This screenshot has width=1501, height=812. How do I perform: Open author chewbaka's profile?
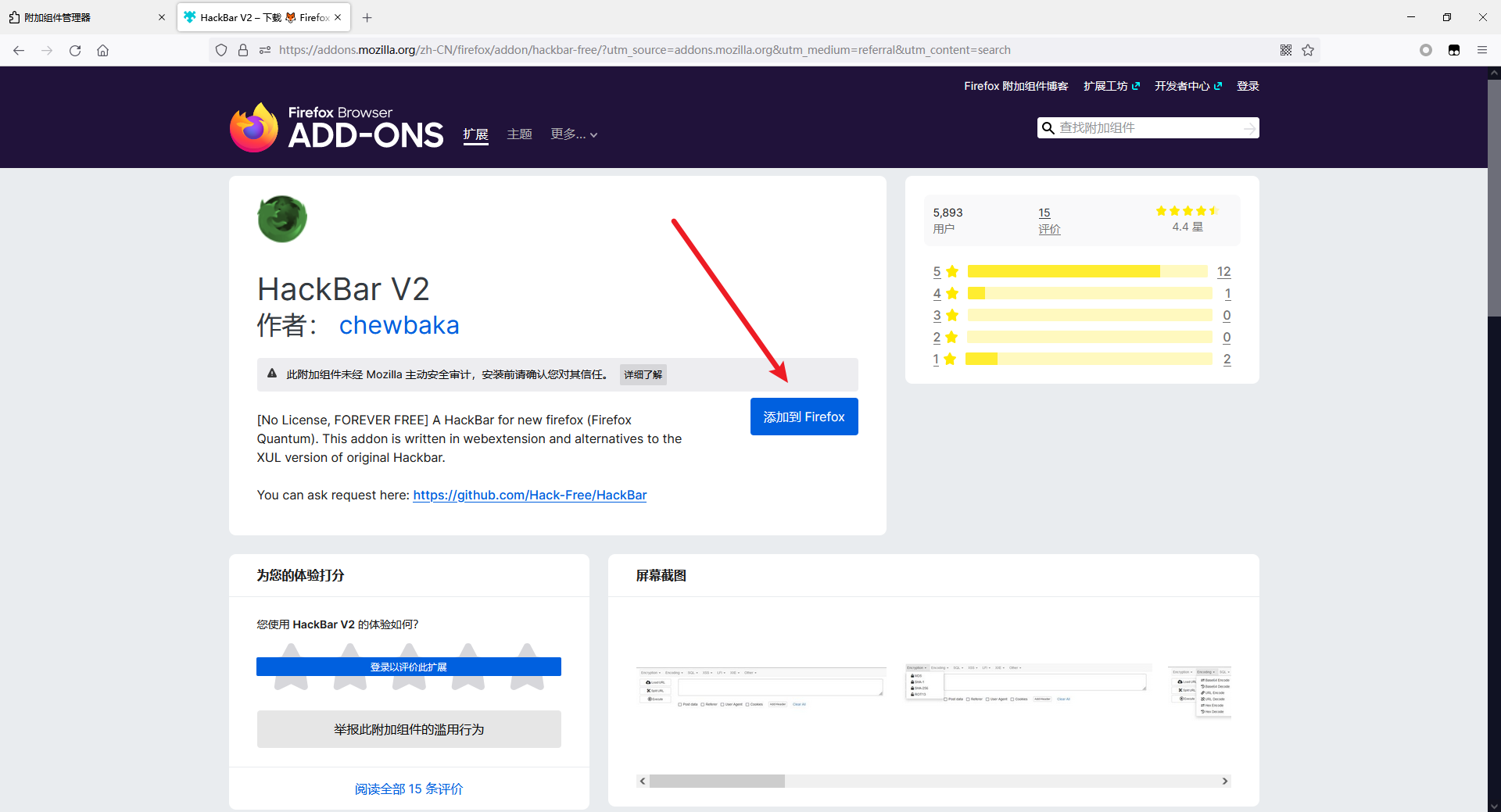(x=399, y=325)
